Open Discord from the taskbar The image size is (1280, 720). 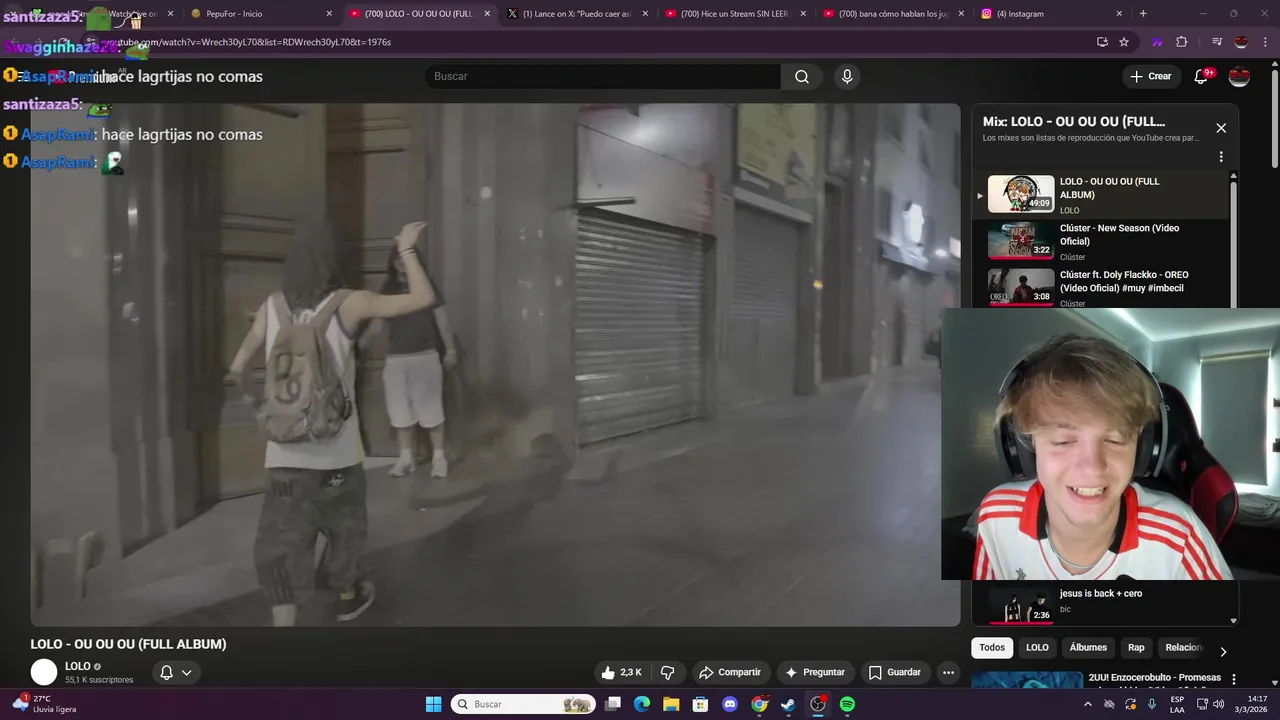pos(730,704)
